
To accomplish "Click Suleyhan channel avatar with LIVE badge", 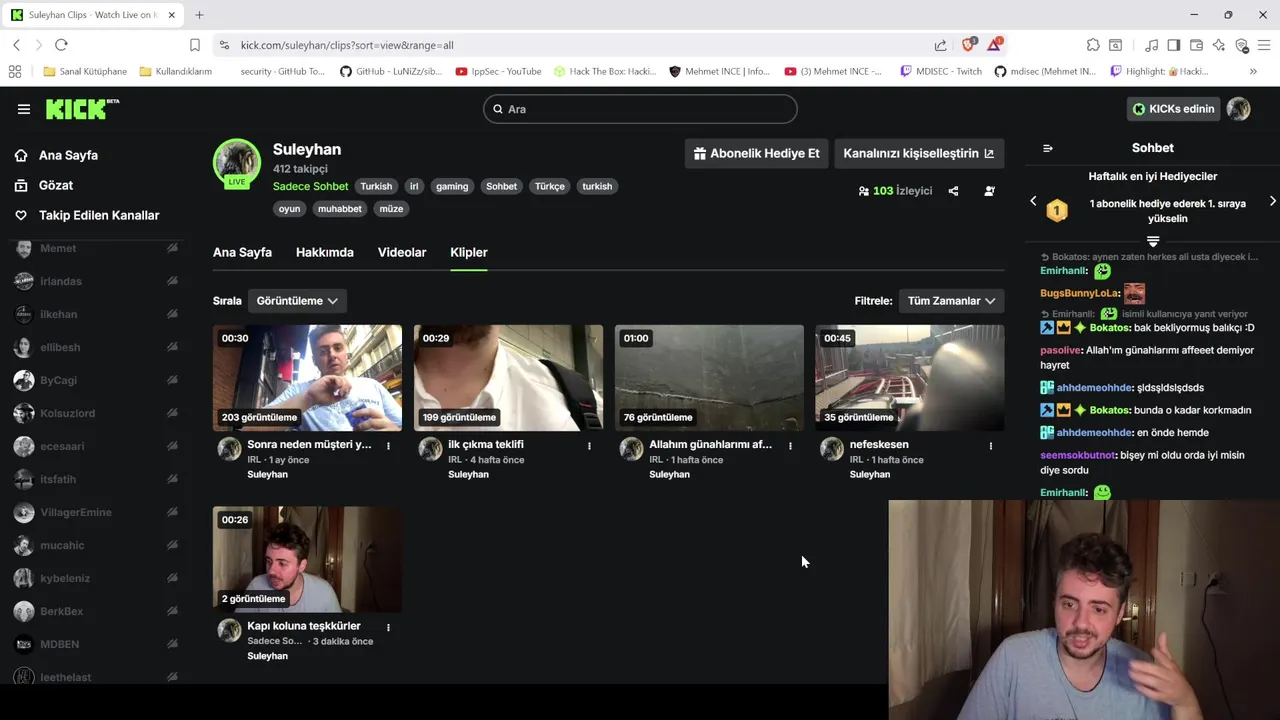I will 237,163.
